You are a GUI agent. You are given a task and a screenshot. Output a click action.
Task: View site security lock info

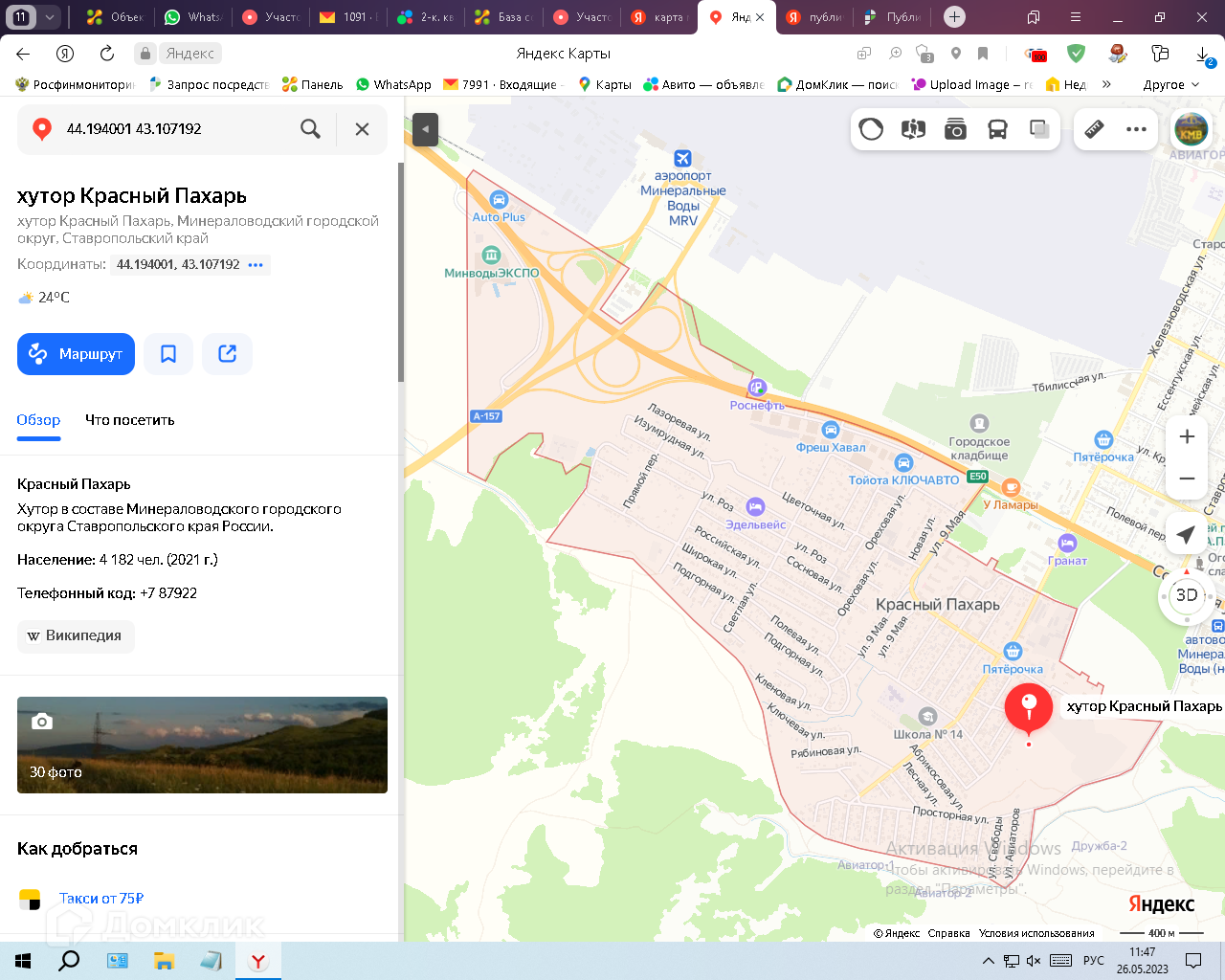(145, 54)
